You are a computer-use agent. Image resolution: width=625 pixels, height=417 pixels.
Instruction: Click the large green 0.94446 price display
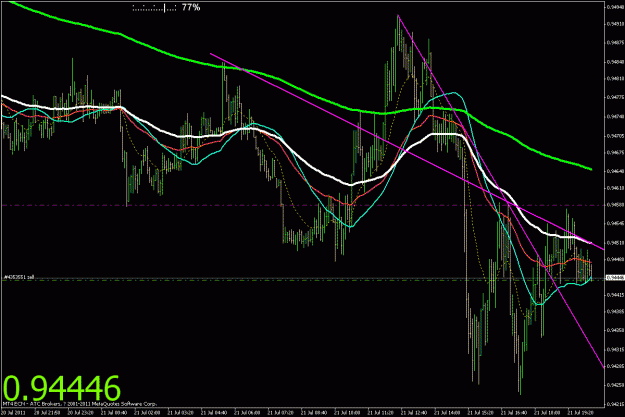pyautogui.click(x=62, y=387)
